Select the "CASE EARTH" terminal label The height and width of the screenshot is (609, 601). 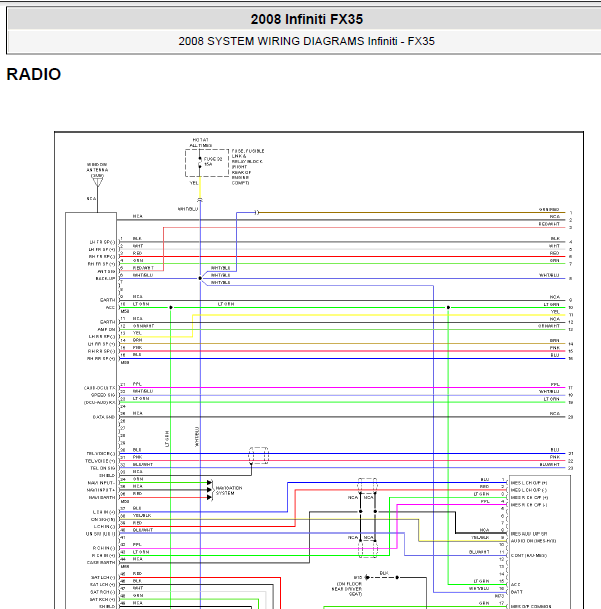click(101, 562)
